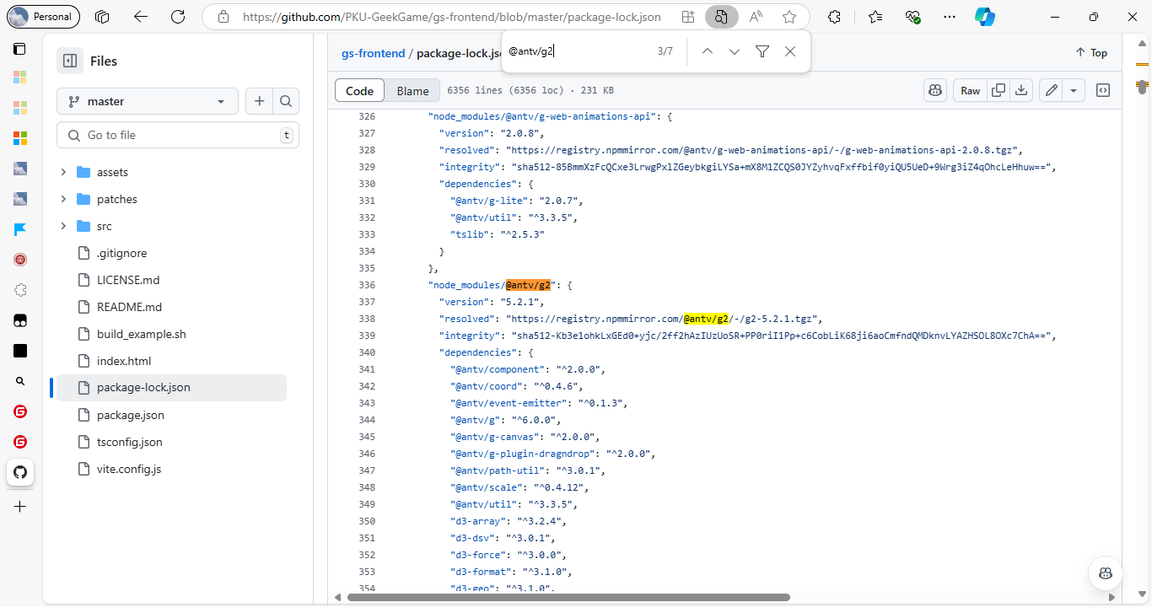Open find filter options
The image size is (1152, 607).
coord(762,51)
